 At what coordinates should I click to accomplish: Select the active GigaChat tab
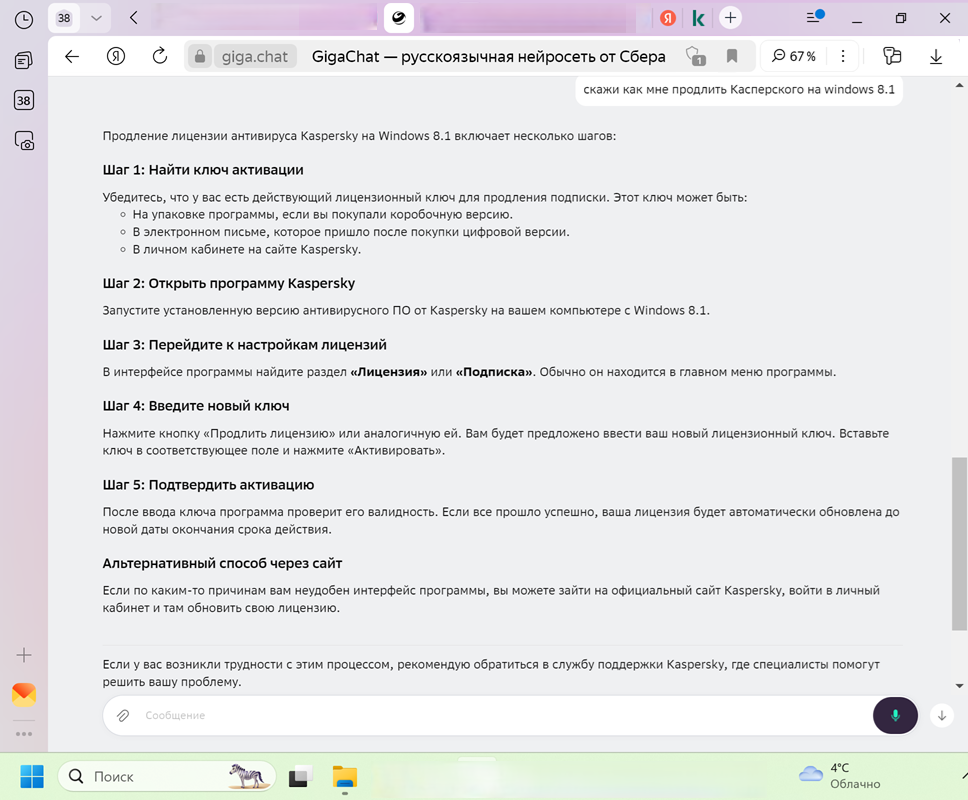[399, 18]
